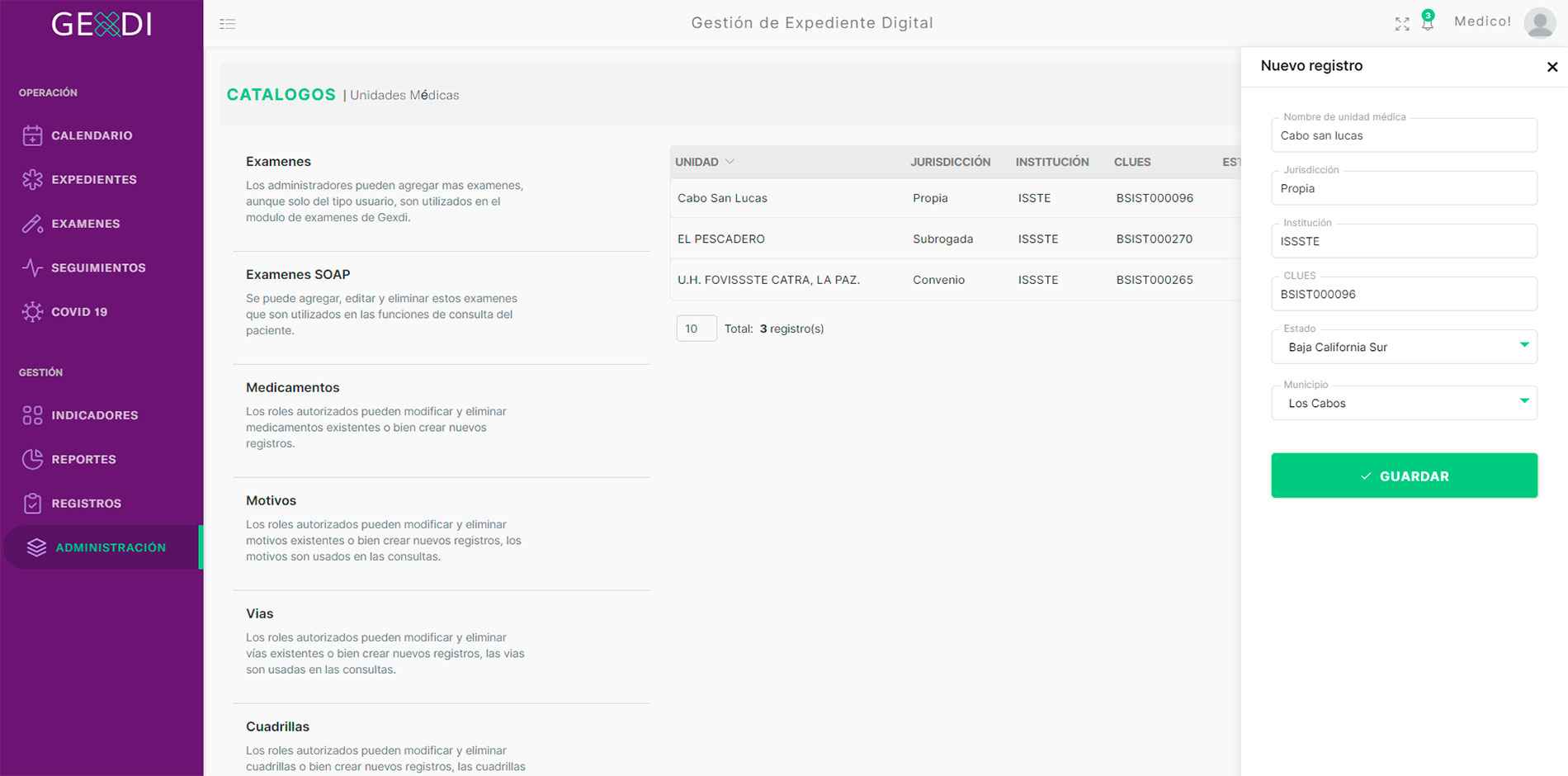Click the Subrogada jurisdiction cell
The image size is (1568, 776).
(942, 239)
